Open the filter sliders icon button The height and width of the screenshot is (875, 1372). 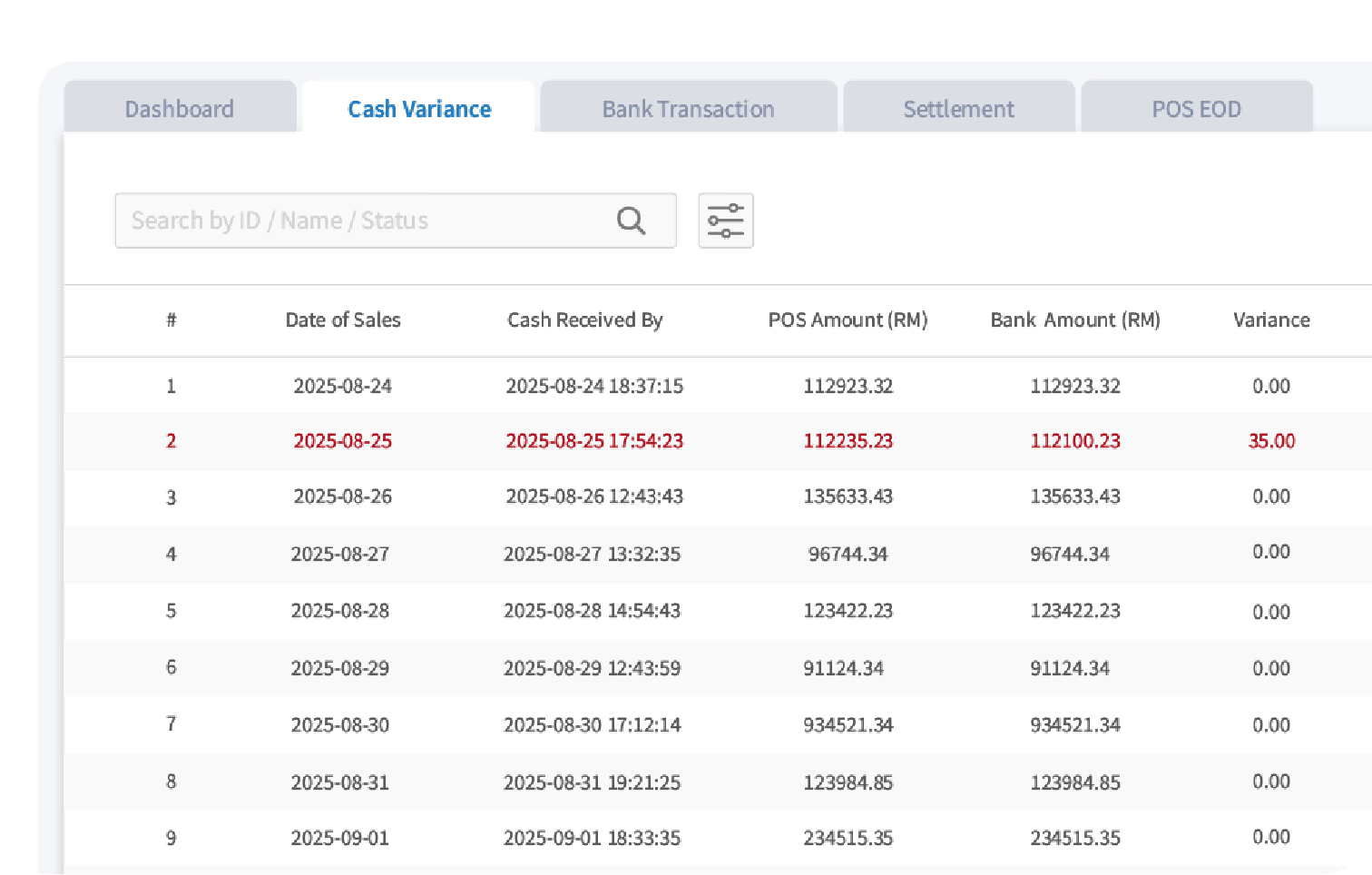pyautogui.click(x=726, y=221)
